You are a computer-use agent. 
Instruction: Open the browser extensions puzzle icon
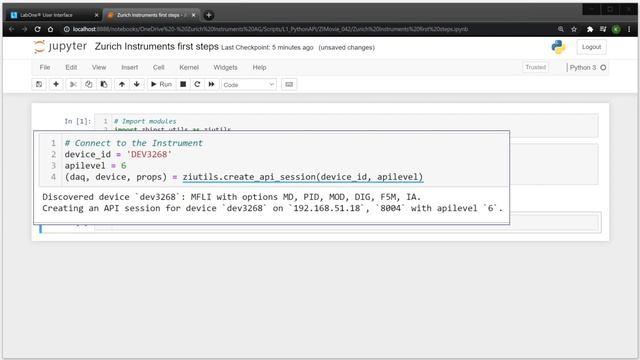point(589,29)
